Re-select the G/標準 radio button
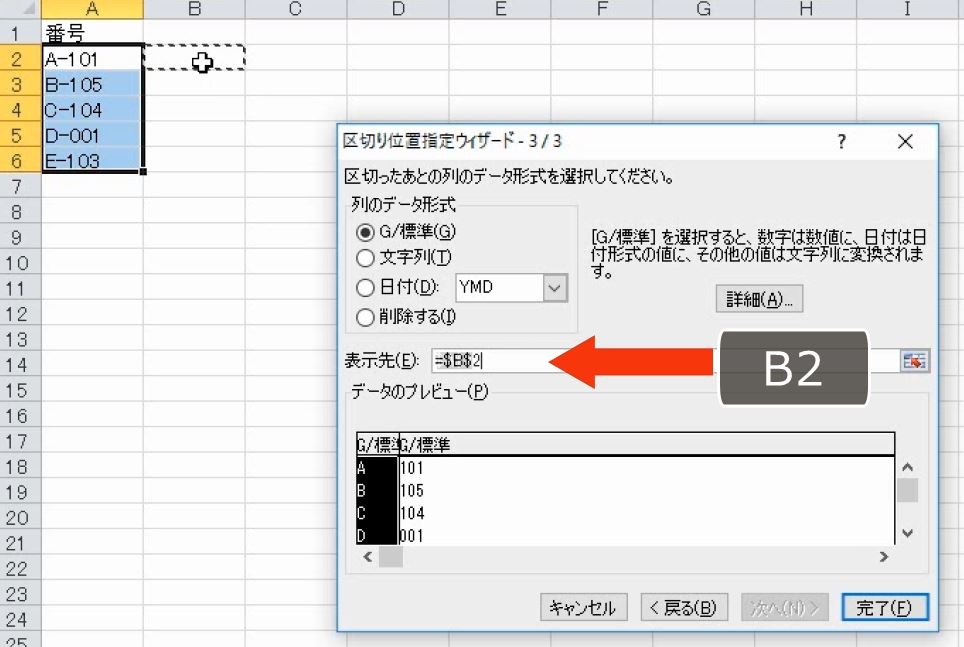Viewport: 964px width, 647px height. (363, 230)
